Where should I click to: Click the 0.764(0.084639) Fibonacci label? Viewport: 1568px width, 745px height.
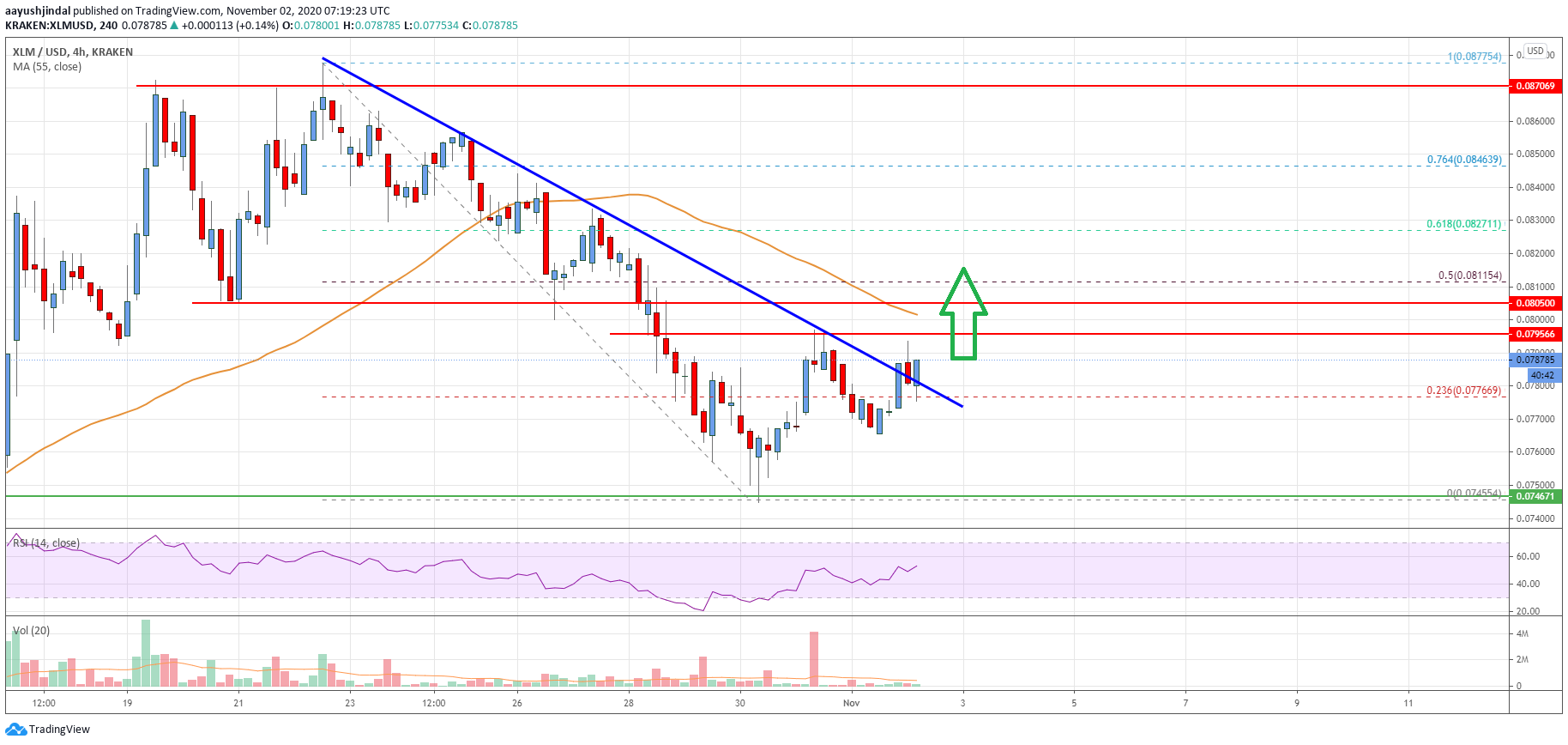(1464, 160)
